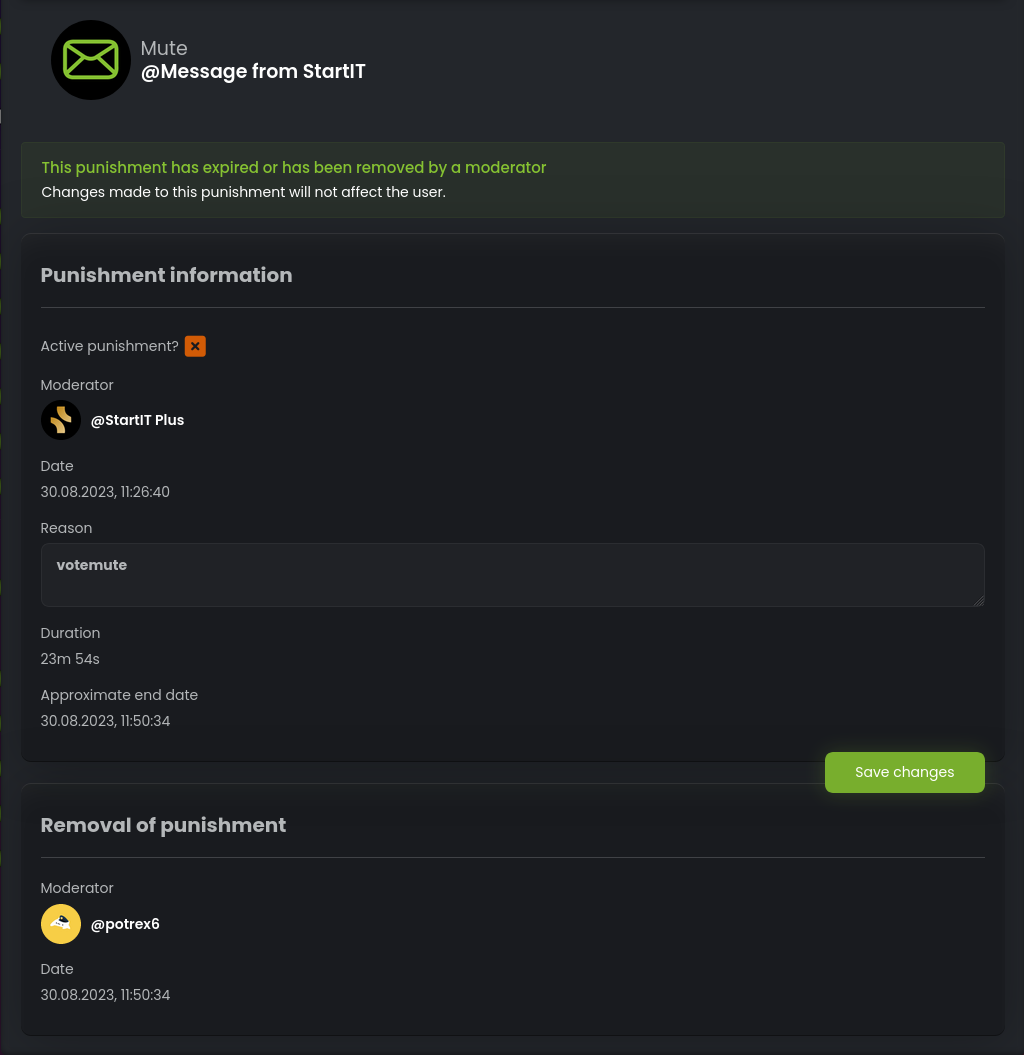
Task: Click the @potrex6 moderator avatar
Action: coord(60,924)
